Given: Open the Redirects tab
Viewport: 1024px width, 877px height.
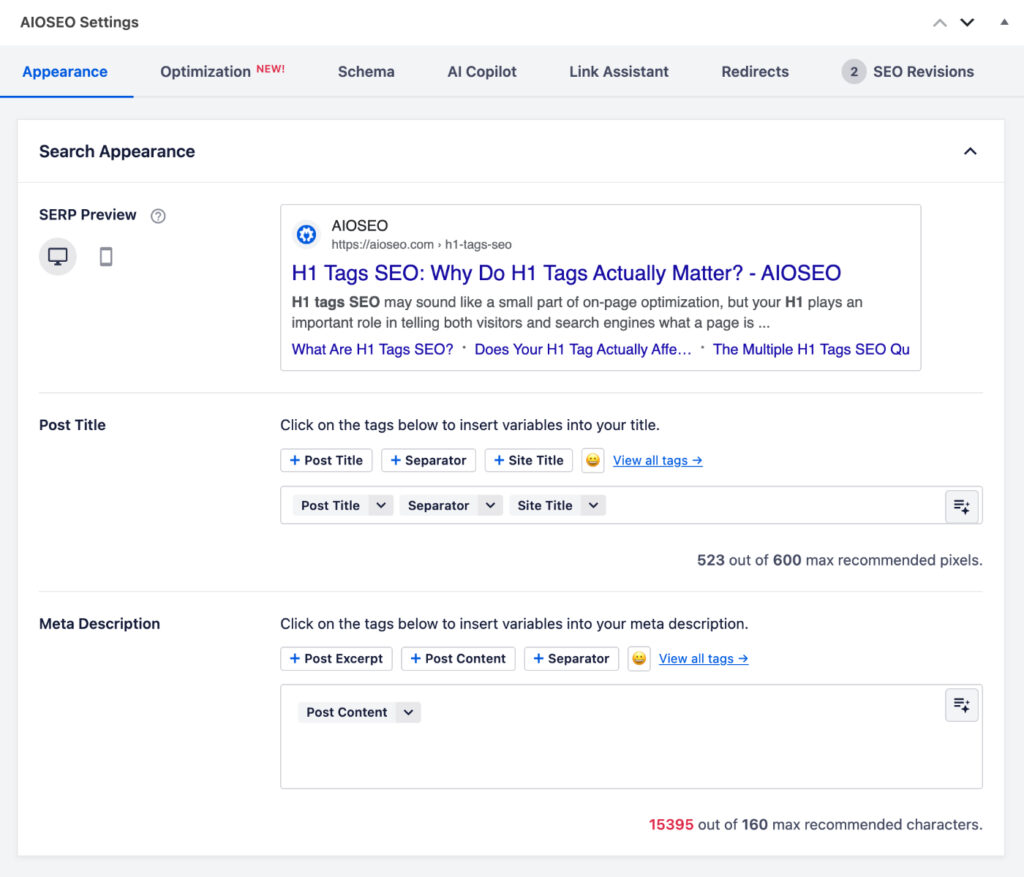Looking at the screenshot, I should (755, 72).
